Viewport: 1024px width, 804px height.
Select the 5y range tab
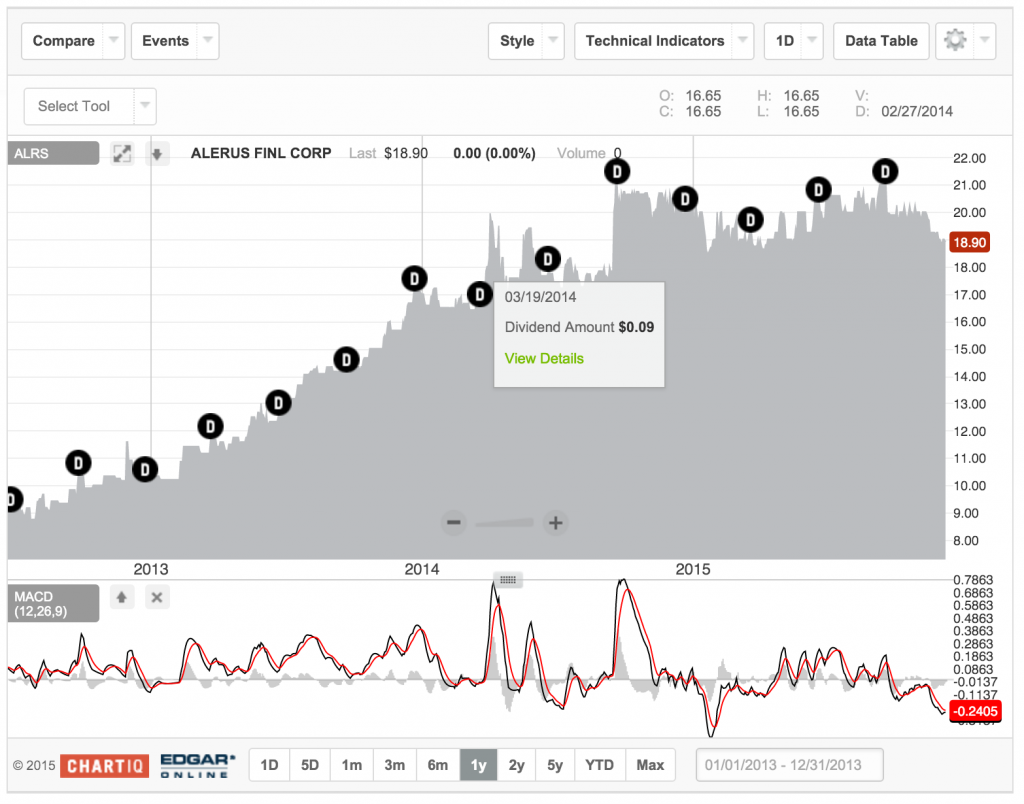coord(555,765)
